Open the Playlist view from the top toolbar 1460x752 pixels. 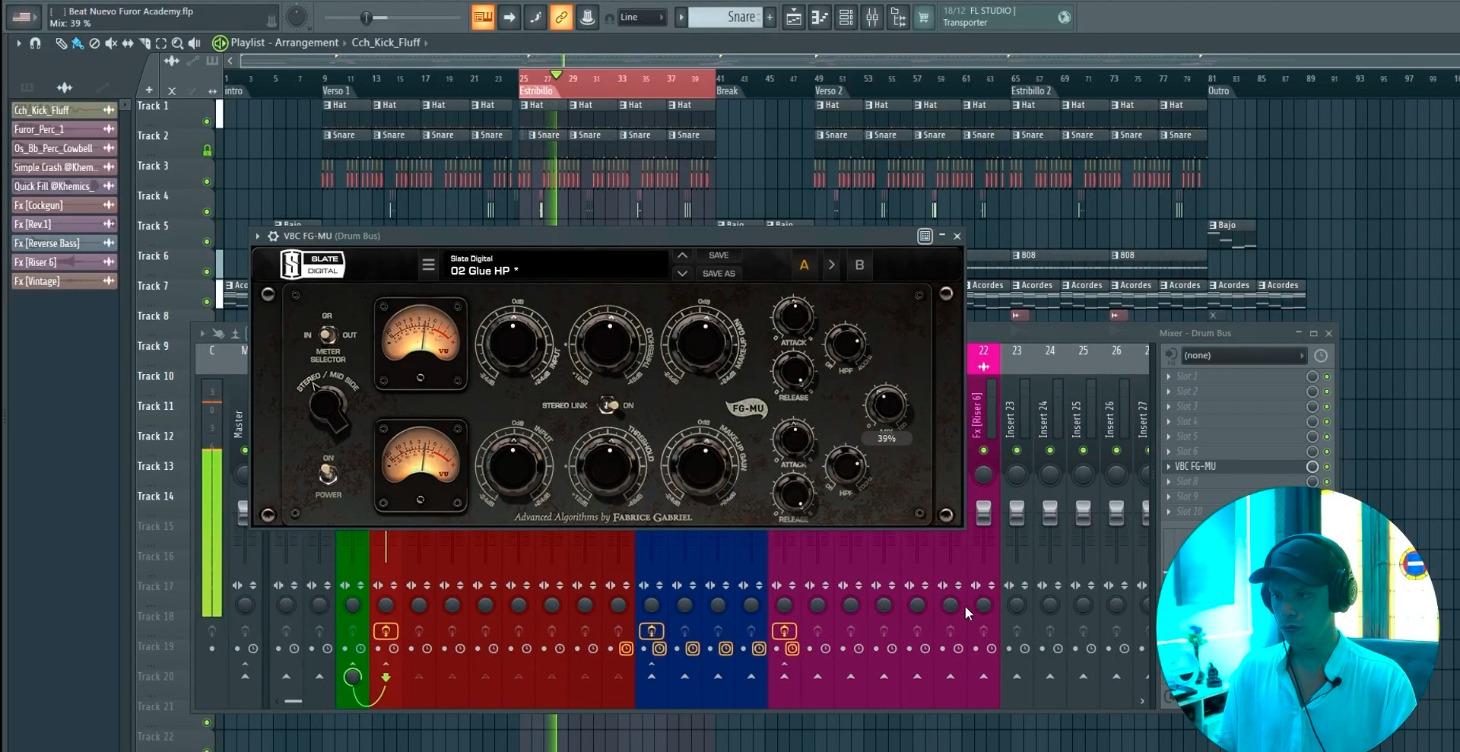point(794,17)
